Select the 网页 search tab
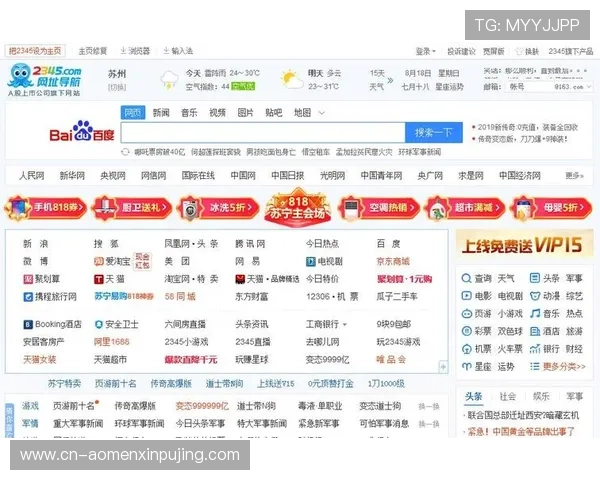This screenshot has width=600, height=480. (133, 113)
